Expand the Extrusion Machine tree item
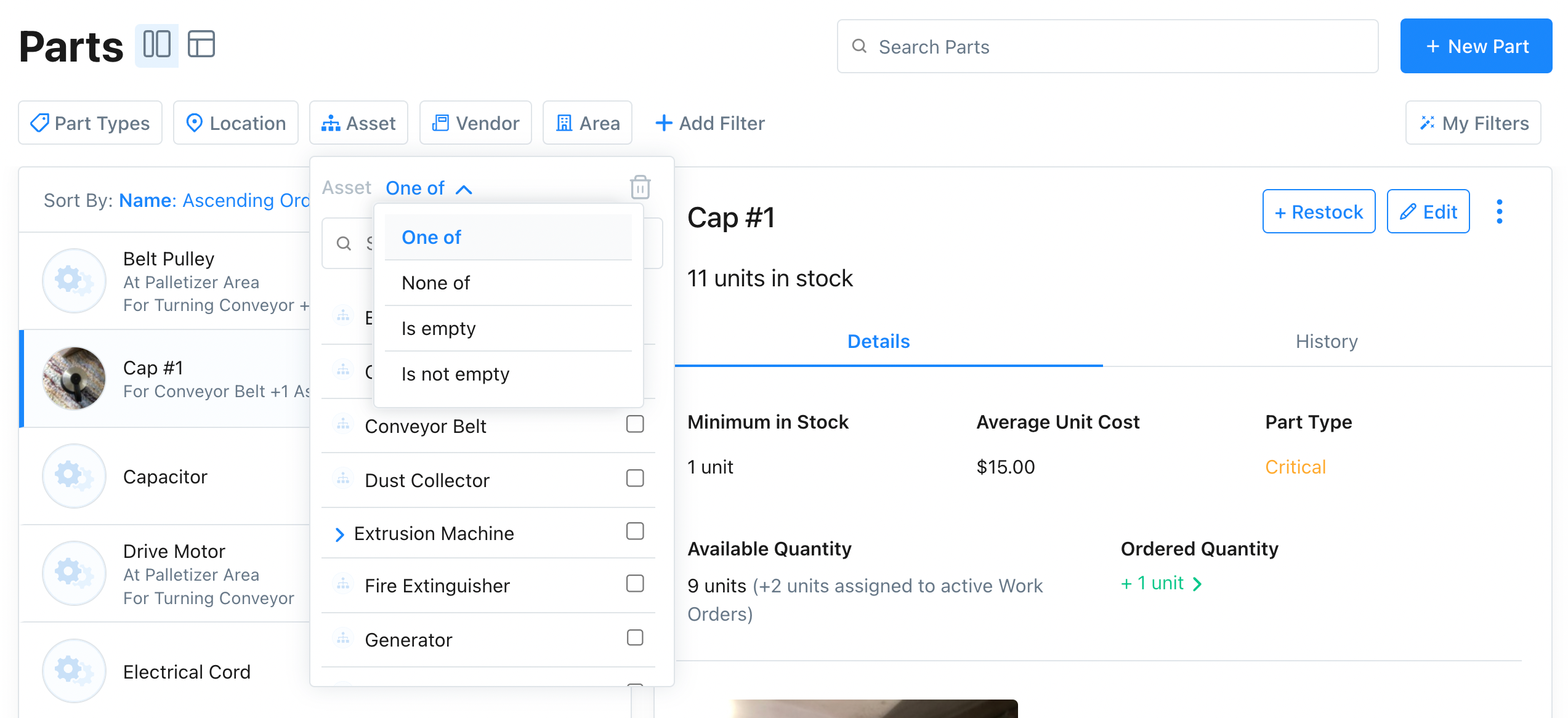The height and width of the screenshot is (718, 1568). (339, 533)
